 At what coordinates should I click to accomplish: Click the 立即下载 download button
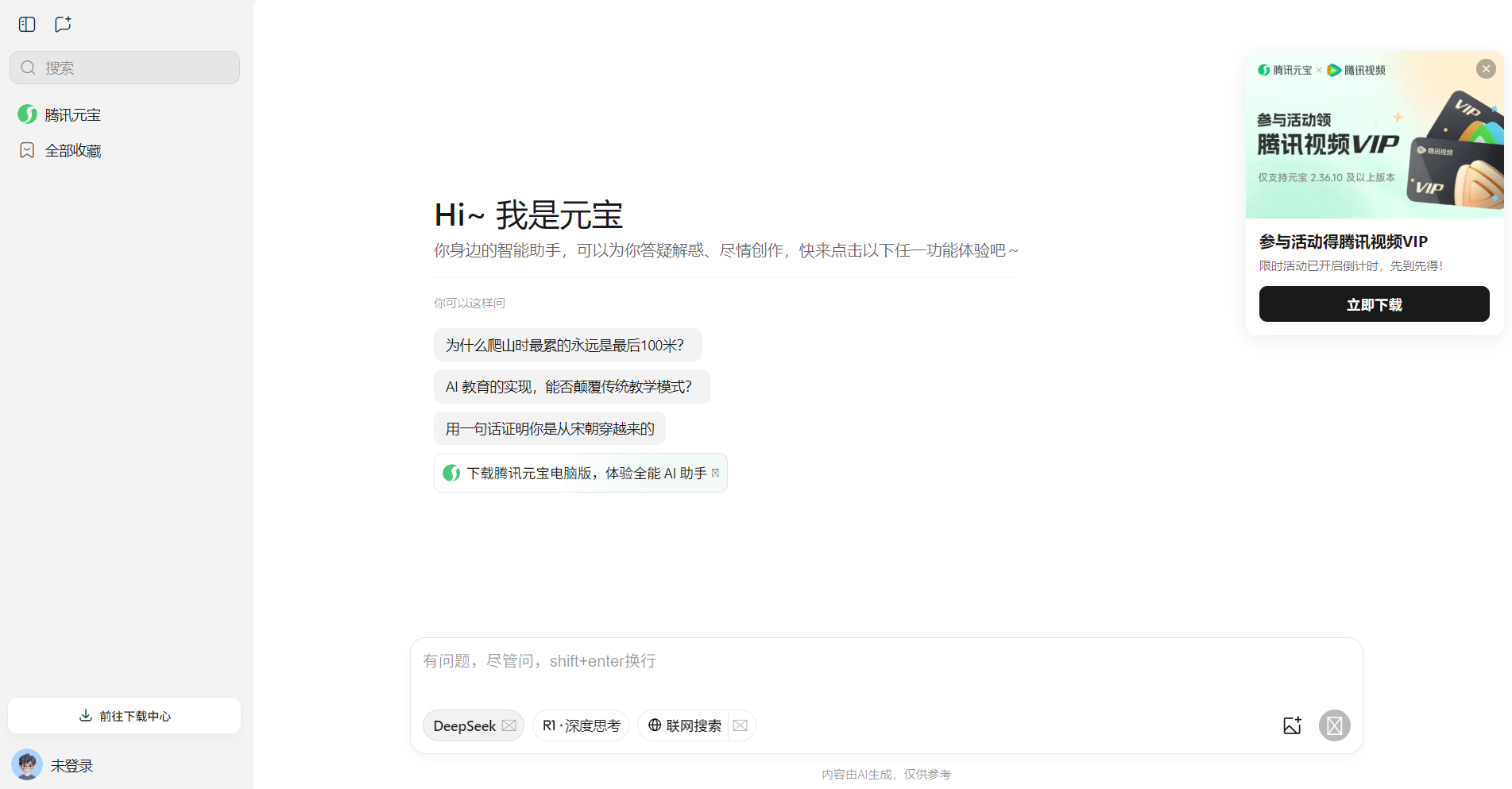point(1374,304)
